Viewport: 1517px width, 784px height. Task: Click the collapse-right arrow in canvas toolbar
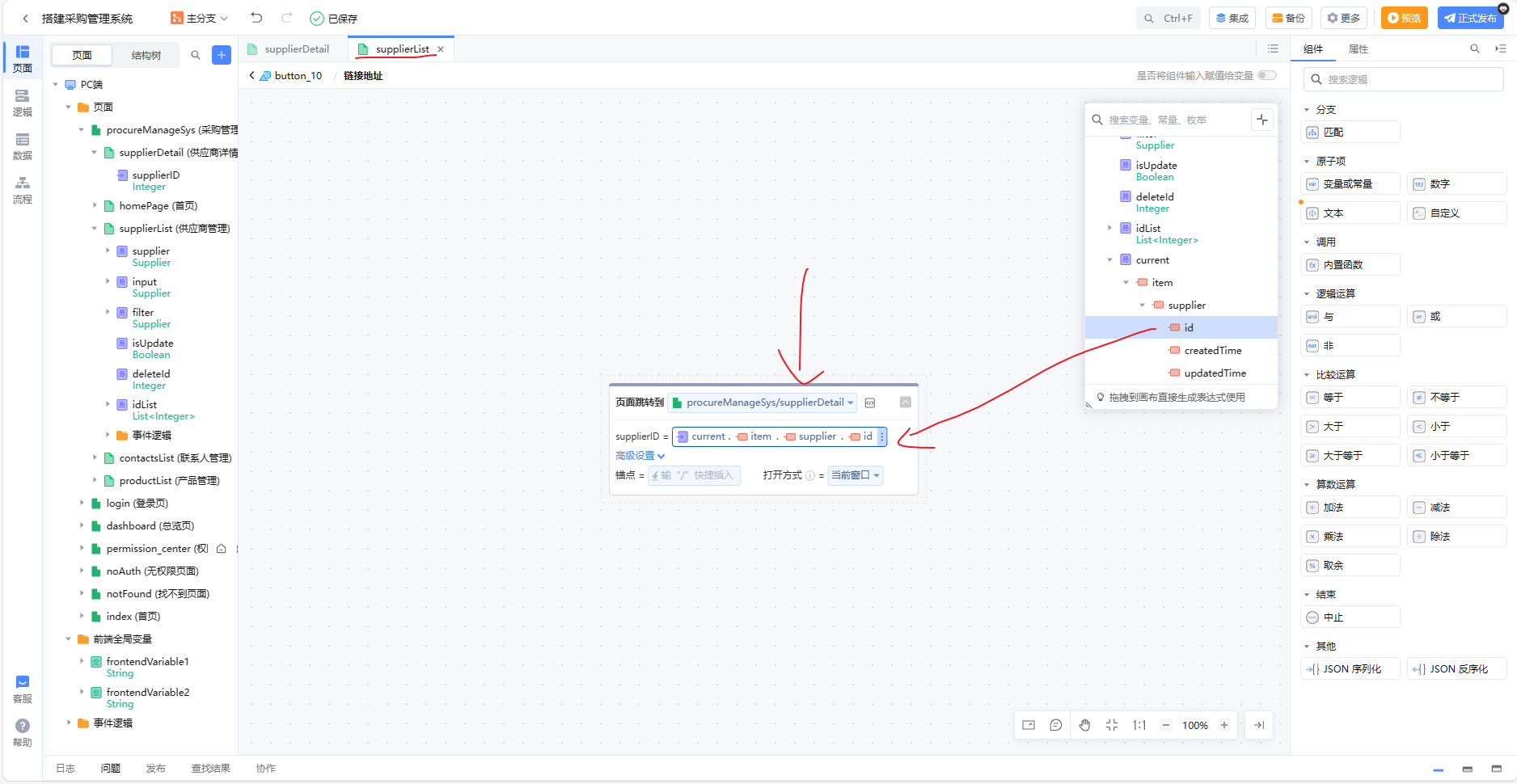pyautogui.click(x=1259, y=725)
